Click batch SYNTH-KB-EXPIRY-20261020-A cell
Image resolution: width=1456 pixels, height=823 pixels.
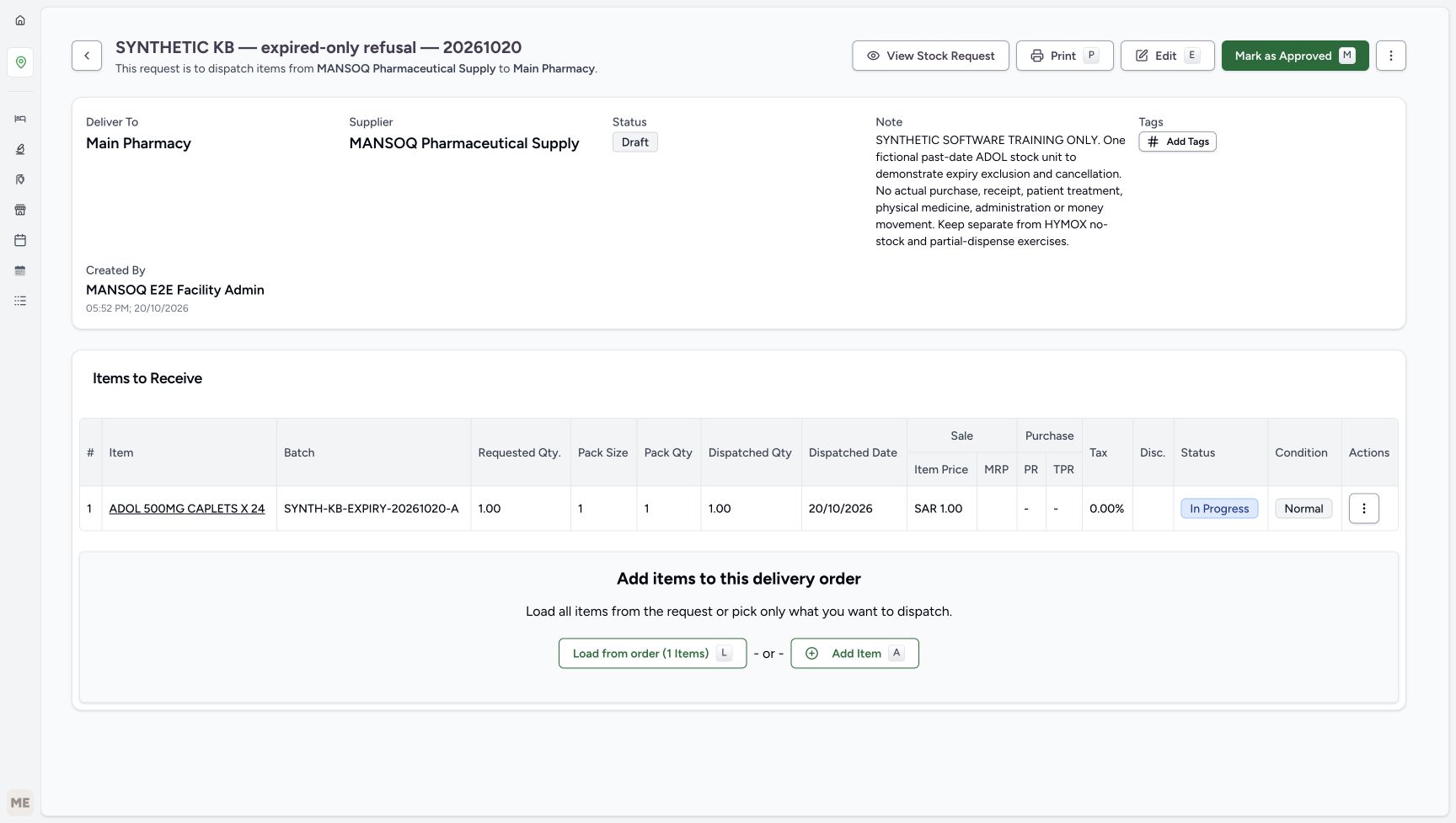tap(372, 509)
